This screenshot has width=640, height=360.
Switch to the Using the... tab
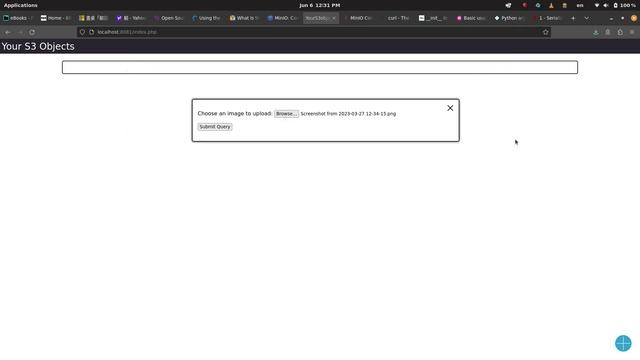[207, 18]
